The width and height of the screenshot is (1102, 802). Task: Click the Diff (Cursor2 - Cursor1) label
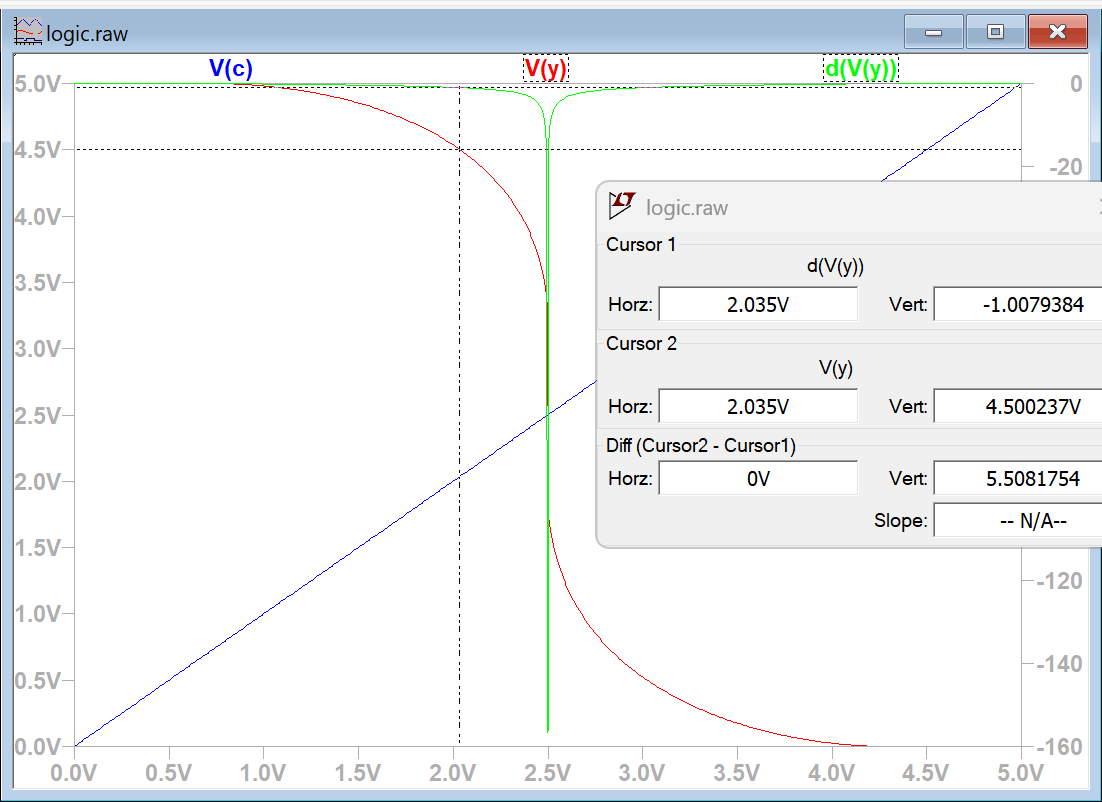pos(701,446)
